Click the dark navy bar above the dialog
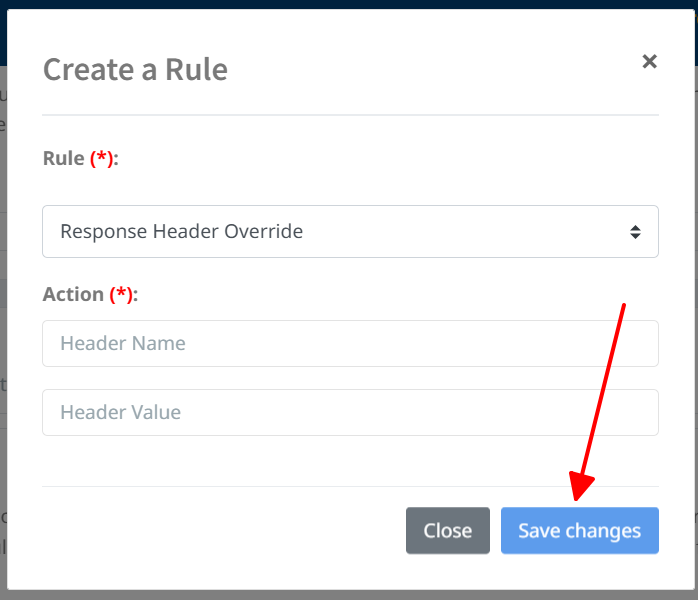Screen dimensions: 698x600 tap(350, 4)
